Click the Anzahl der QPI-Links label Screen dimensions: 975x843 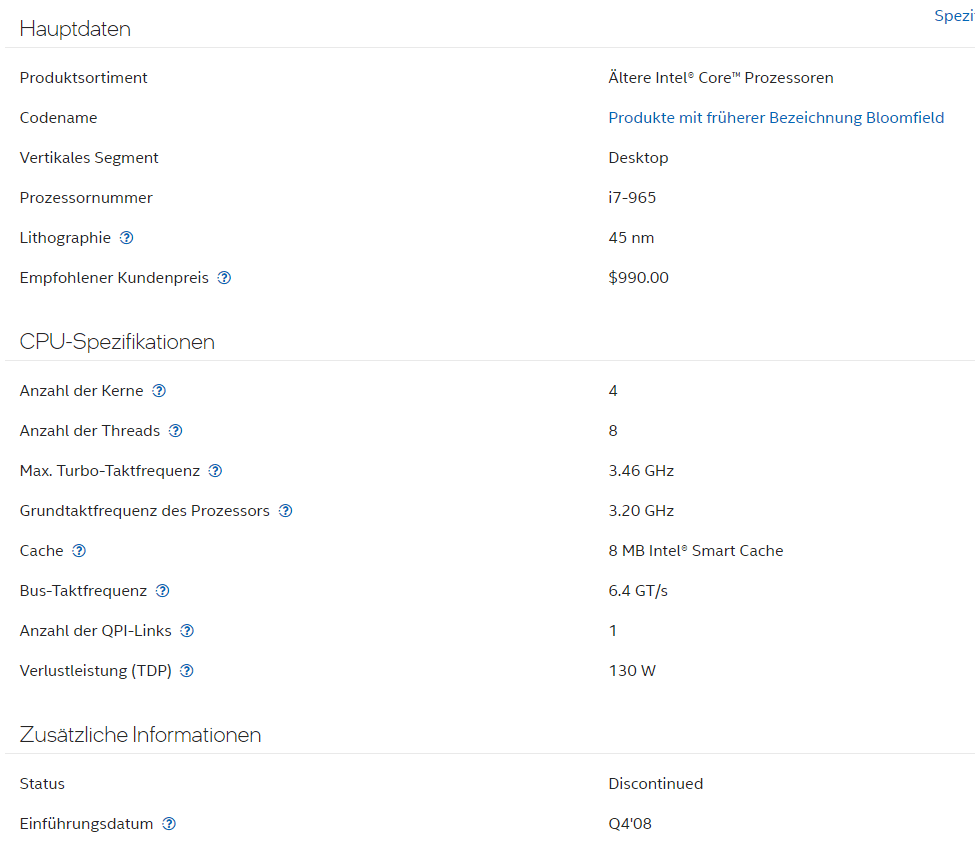coord(95,631)
